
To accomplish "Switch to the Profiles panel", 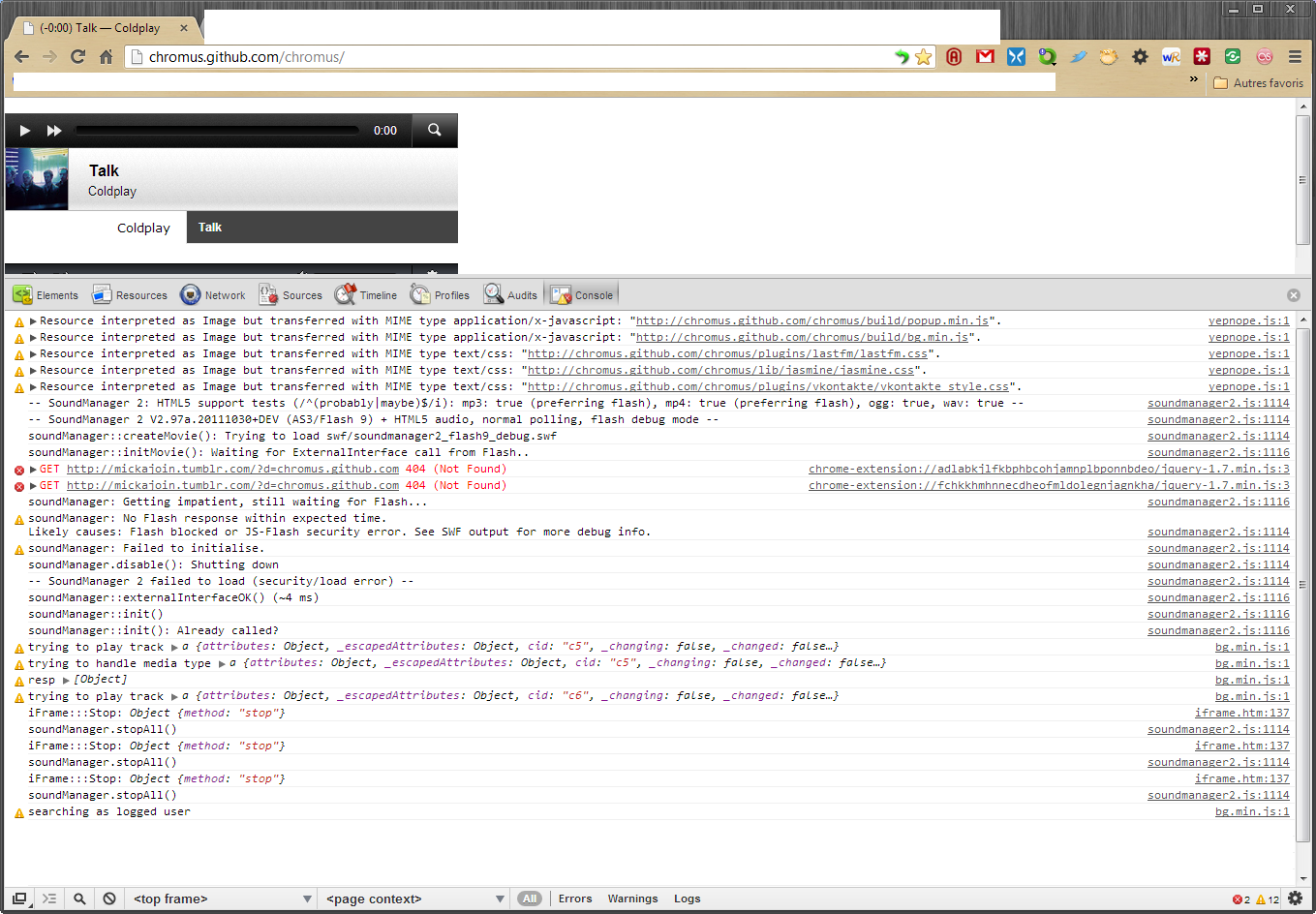I will tap(441, 295).
